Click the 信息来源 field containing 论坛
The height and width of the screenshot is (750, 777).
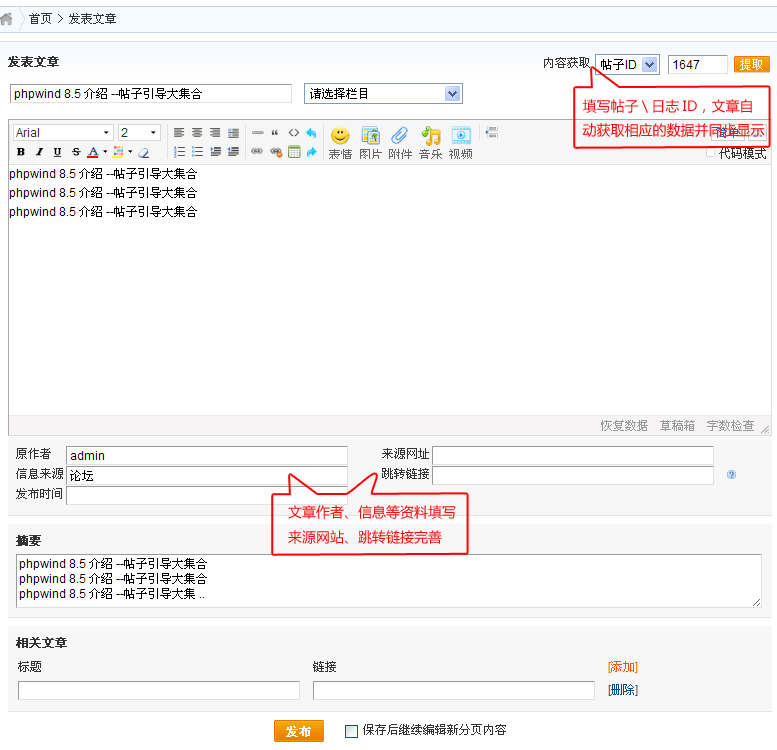coord(207,476)
